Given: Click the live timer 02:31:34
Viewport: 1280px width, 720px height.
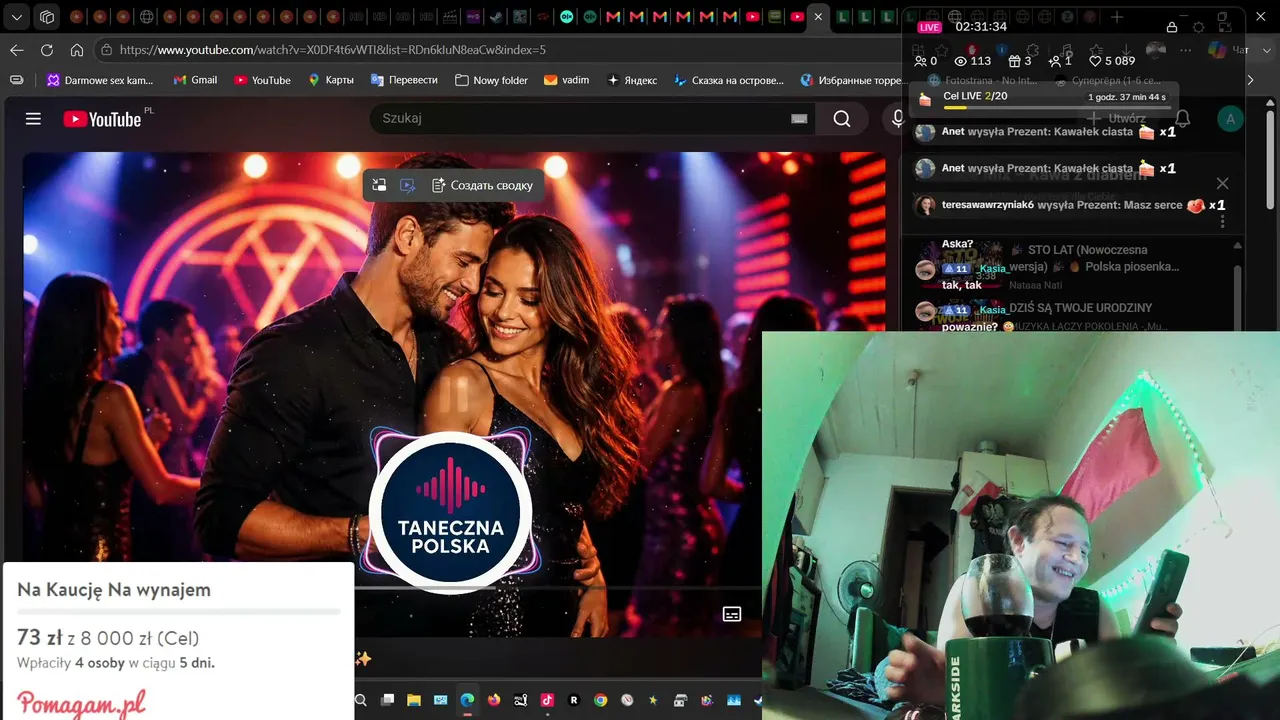Looking at the screenshot, I should [981, 27].
